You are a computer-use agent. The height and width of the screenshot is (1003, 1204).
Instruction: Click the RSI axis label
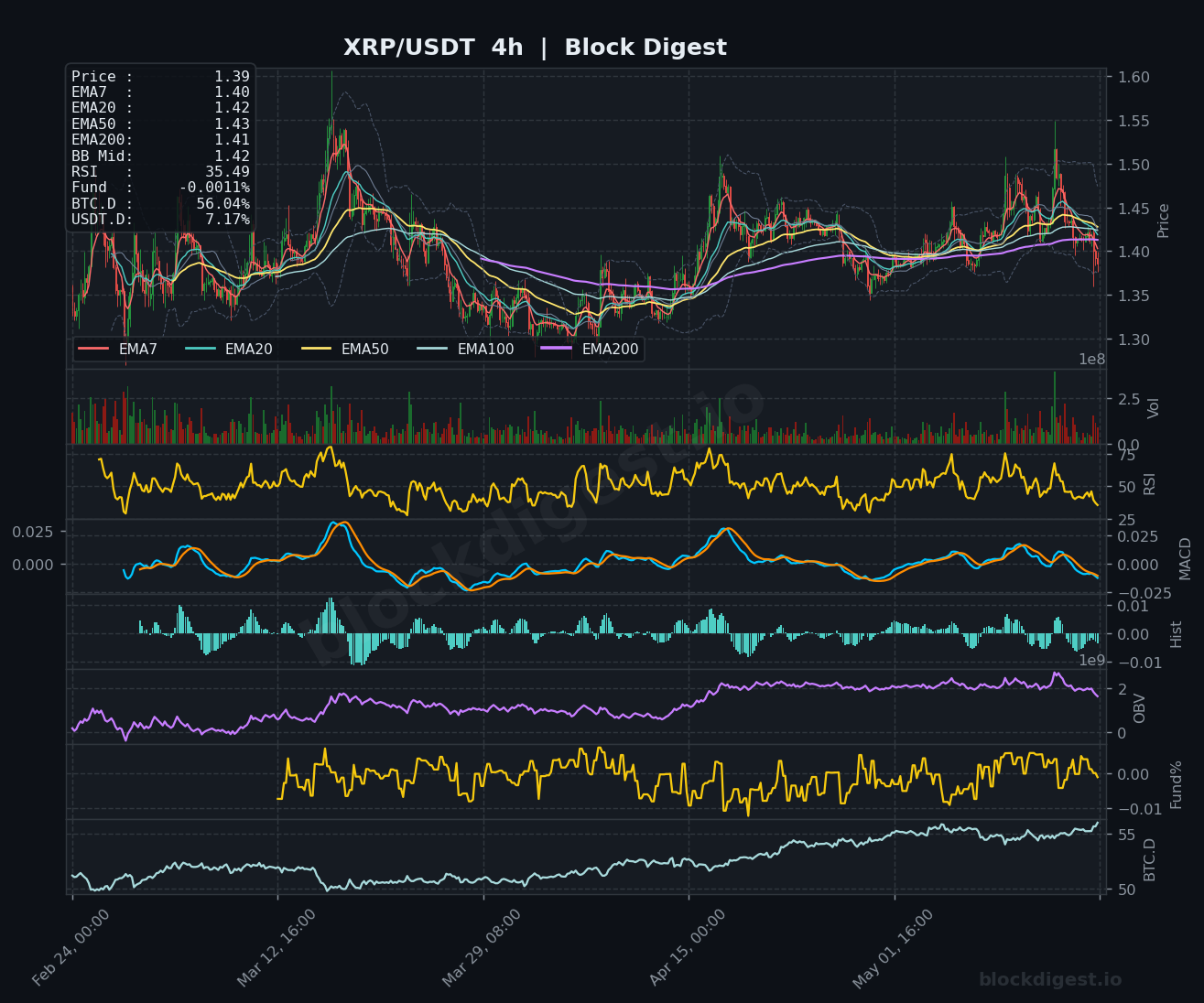[1150, 482]
